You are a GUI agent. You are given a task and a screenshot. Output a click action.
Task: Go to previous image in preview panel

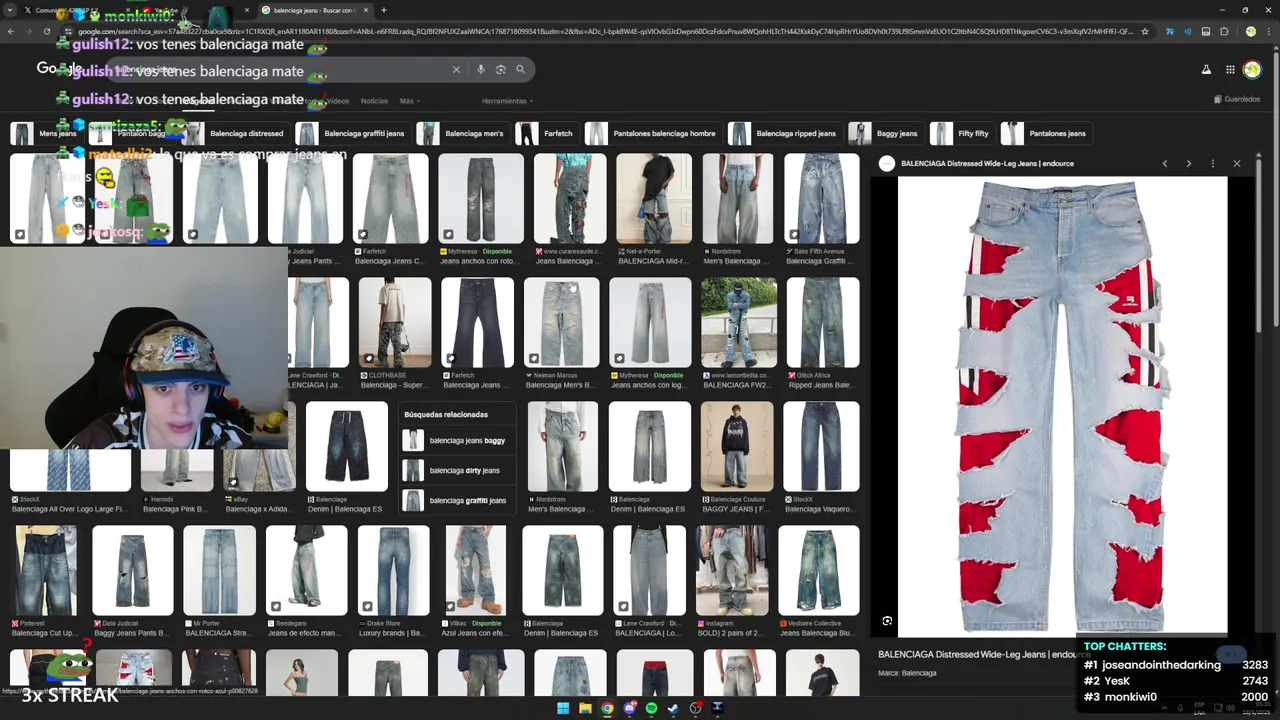1165,163
